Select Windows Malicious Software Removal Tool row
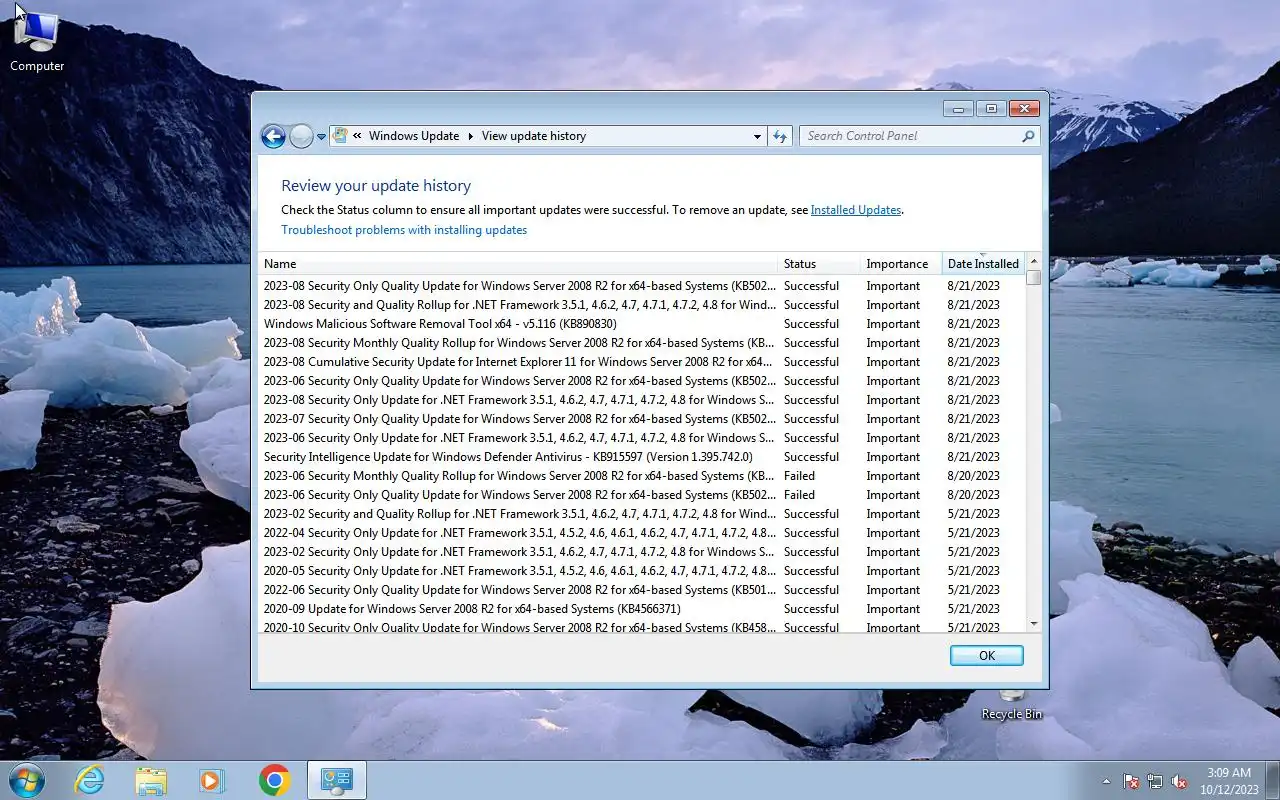 [641, 324]
